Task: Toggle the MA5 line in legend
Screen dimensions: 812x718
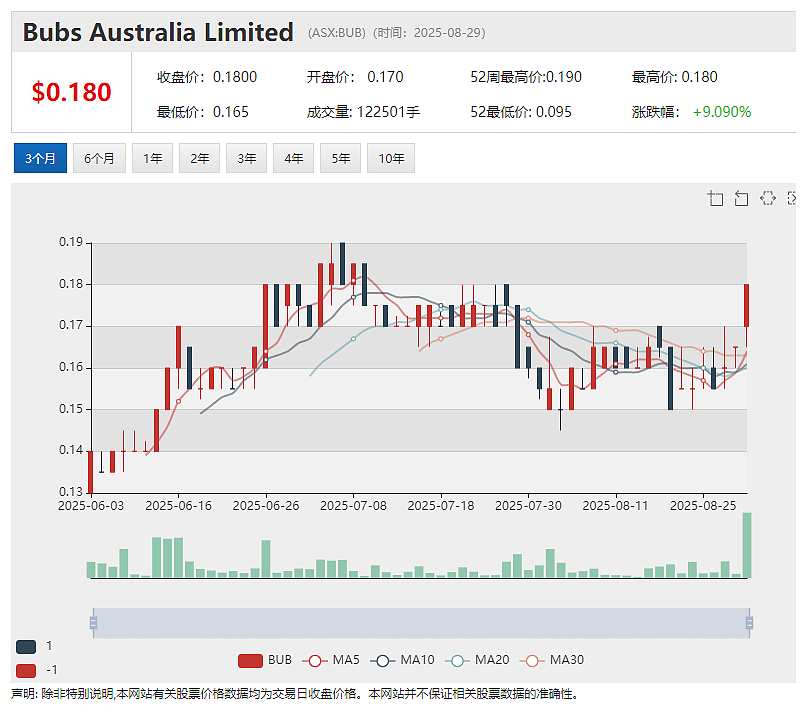Action: coord(331,660)
